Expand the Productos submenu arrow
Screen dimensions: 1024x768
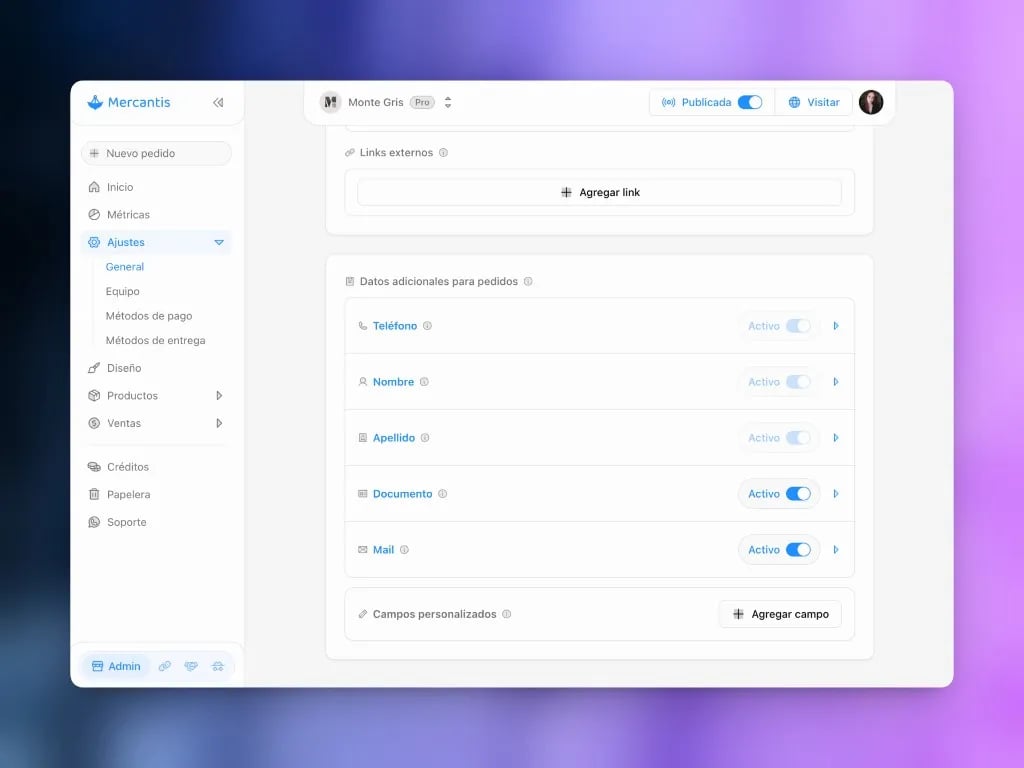click(219, 396)
